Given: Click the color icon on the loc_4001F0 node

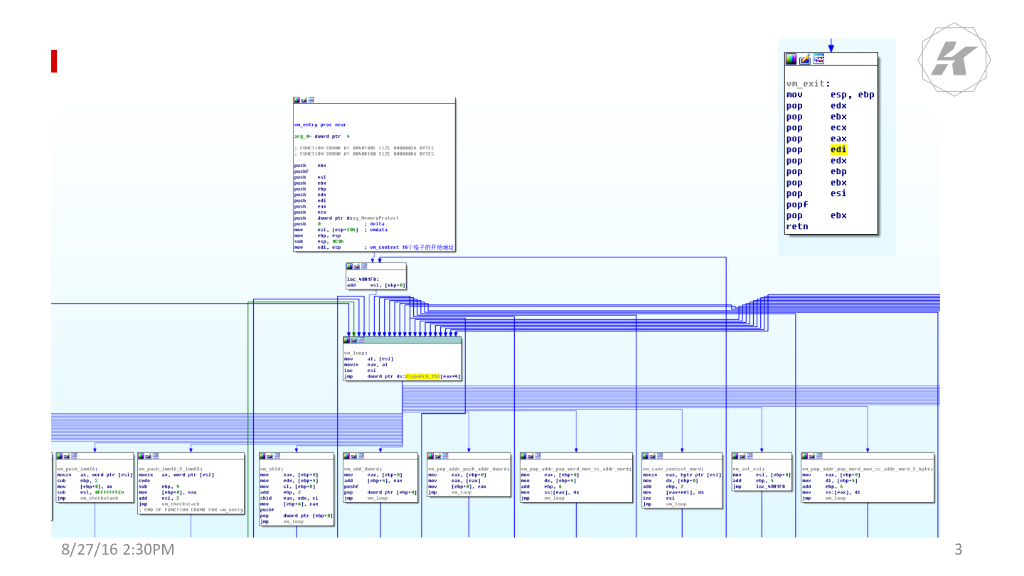Looking at the screenshot, I should pyautogui.click(x=350, y=267).
